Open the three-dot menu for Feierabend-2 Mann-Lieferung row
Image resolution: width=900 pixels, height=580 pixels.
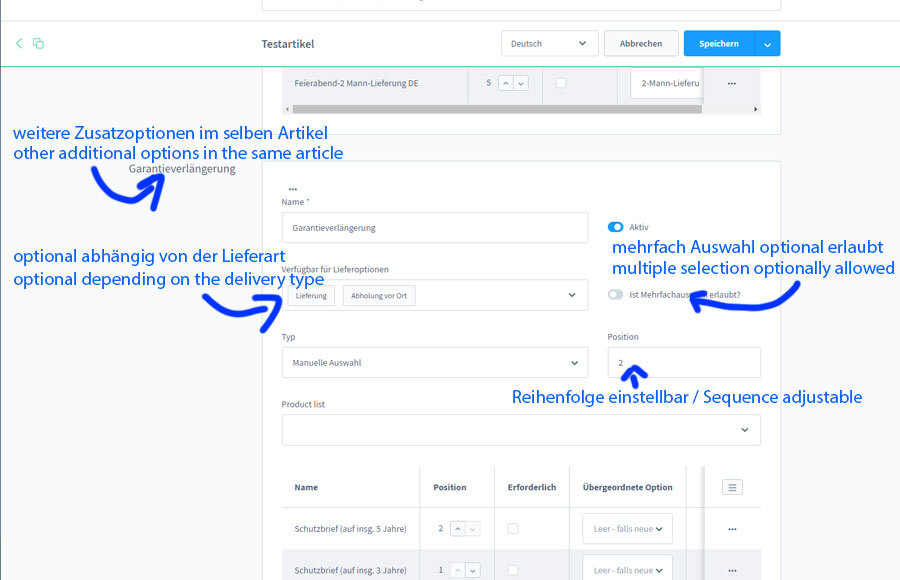point(732,83)
